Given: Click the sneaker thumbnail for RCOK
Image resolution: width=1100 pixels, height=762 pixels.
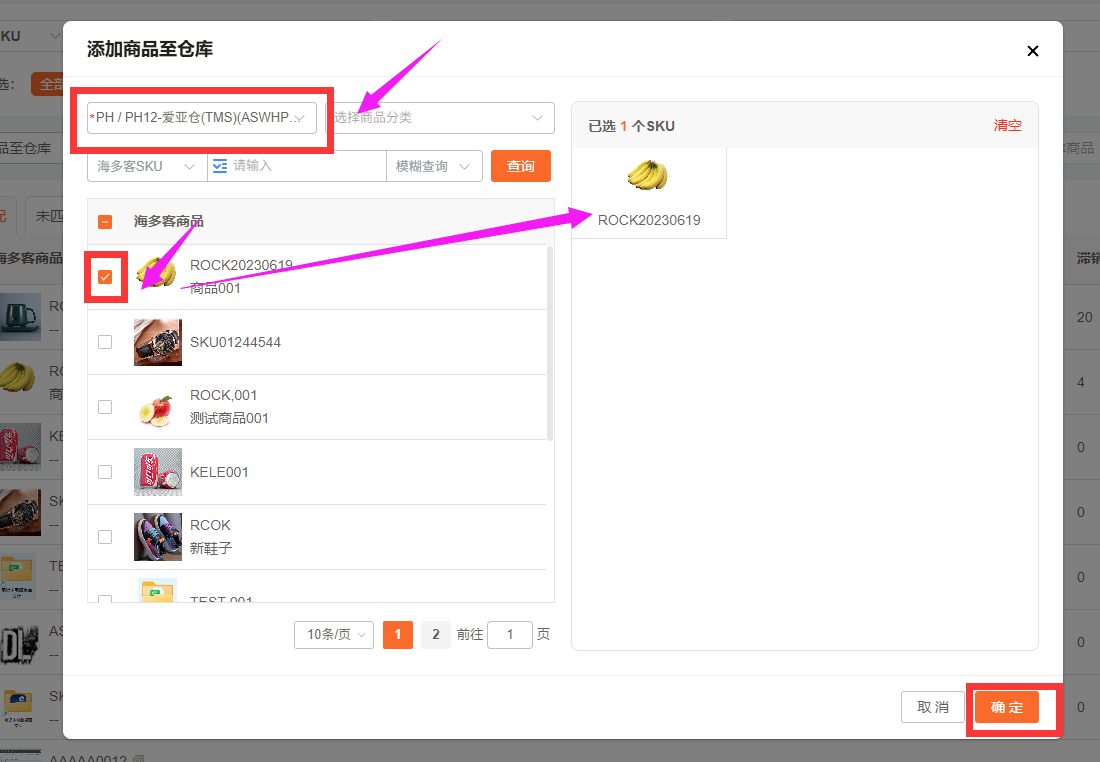Looking at the screenshot, I should tap(158, 537).
